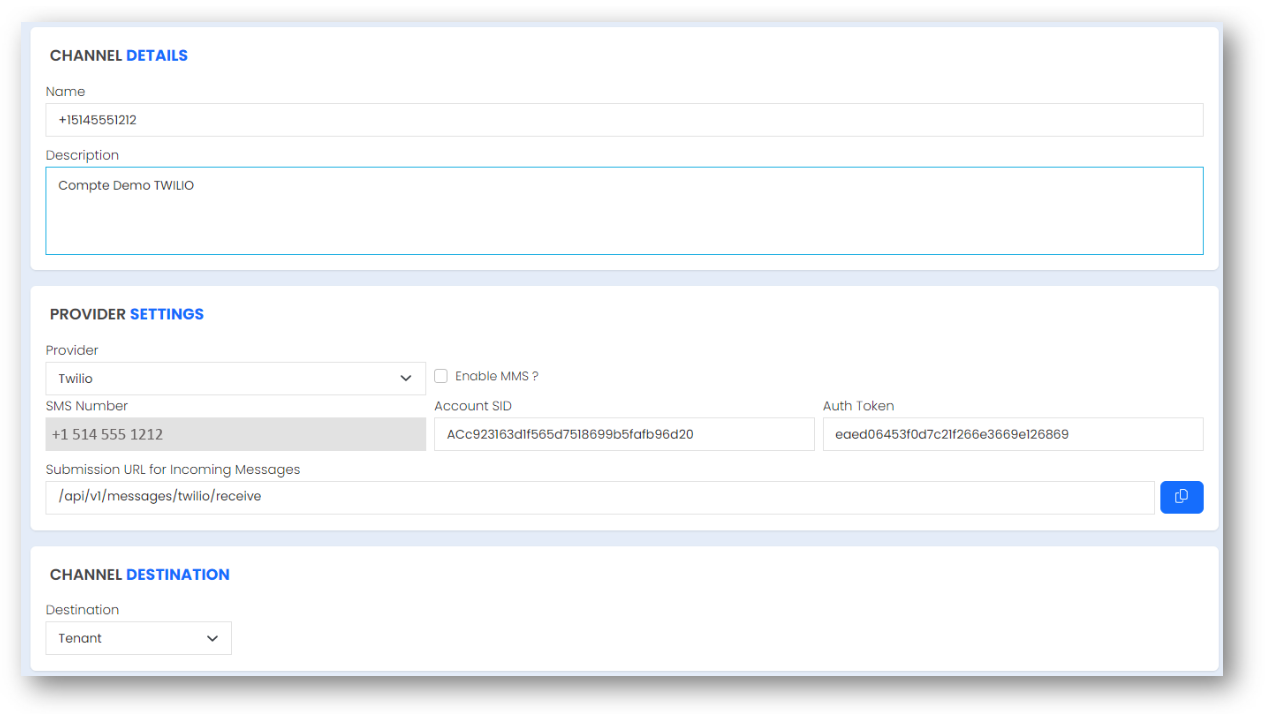
Task: Click the 'Submission URL for Incoming Messages' label
Action: [173, 469]
